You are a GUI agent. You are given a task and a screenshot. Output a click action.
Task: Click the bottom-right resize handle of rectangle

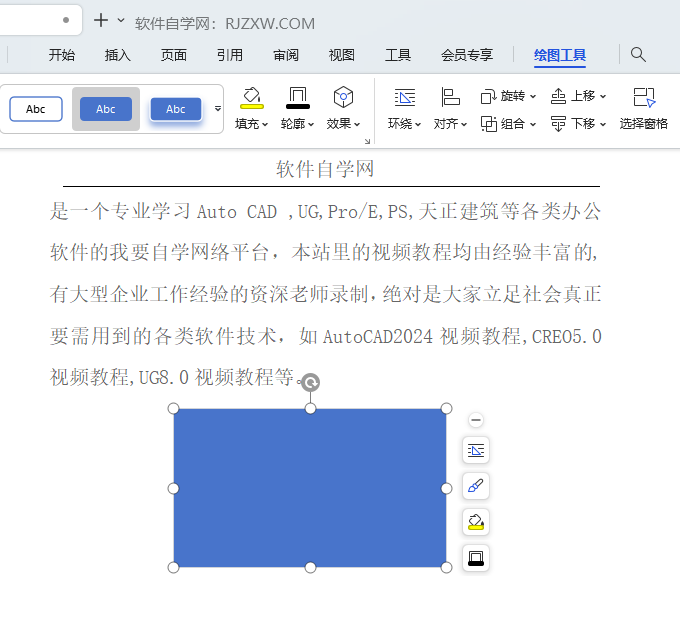pyautogui.click(x=446, y=568)
